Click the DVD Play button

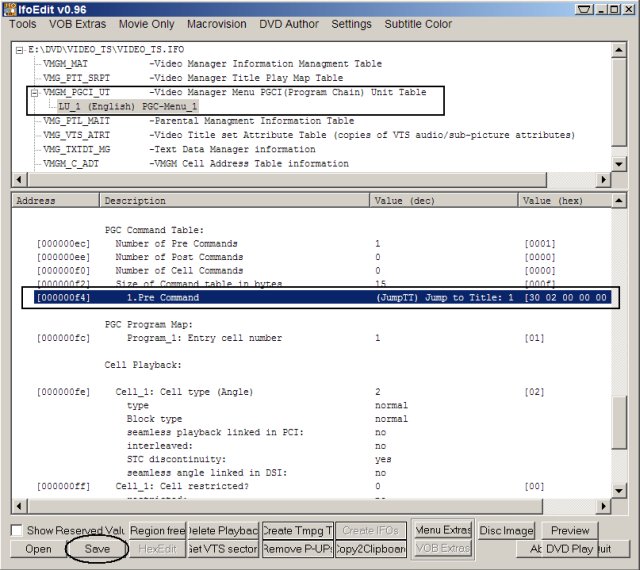(569, 549)
